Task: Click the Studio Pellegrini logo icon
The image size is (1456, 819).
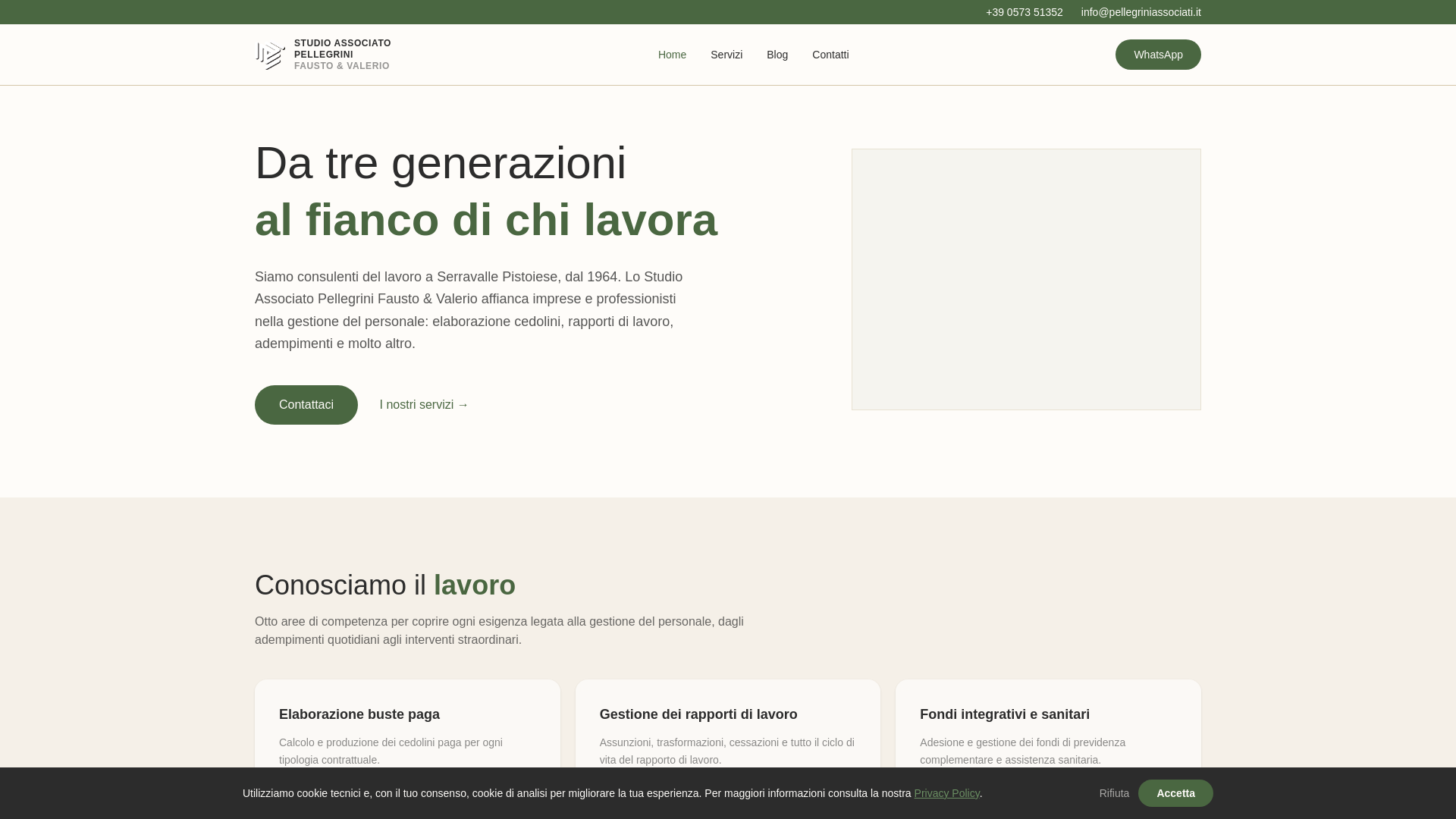Action: tap(271, 55)
